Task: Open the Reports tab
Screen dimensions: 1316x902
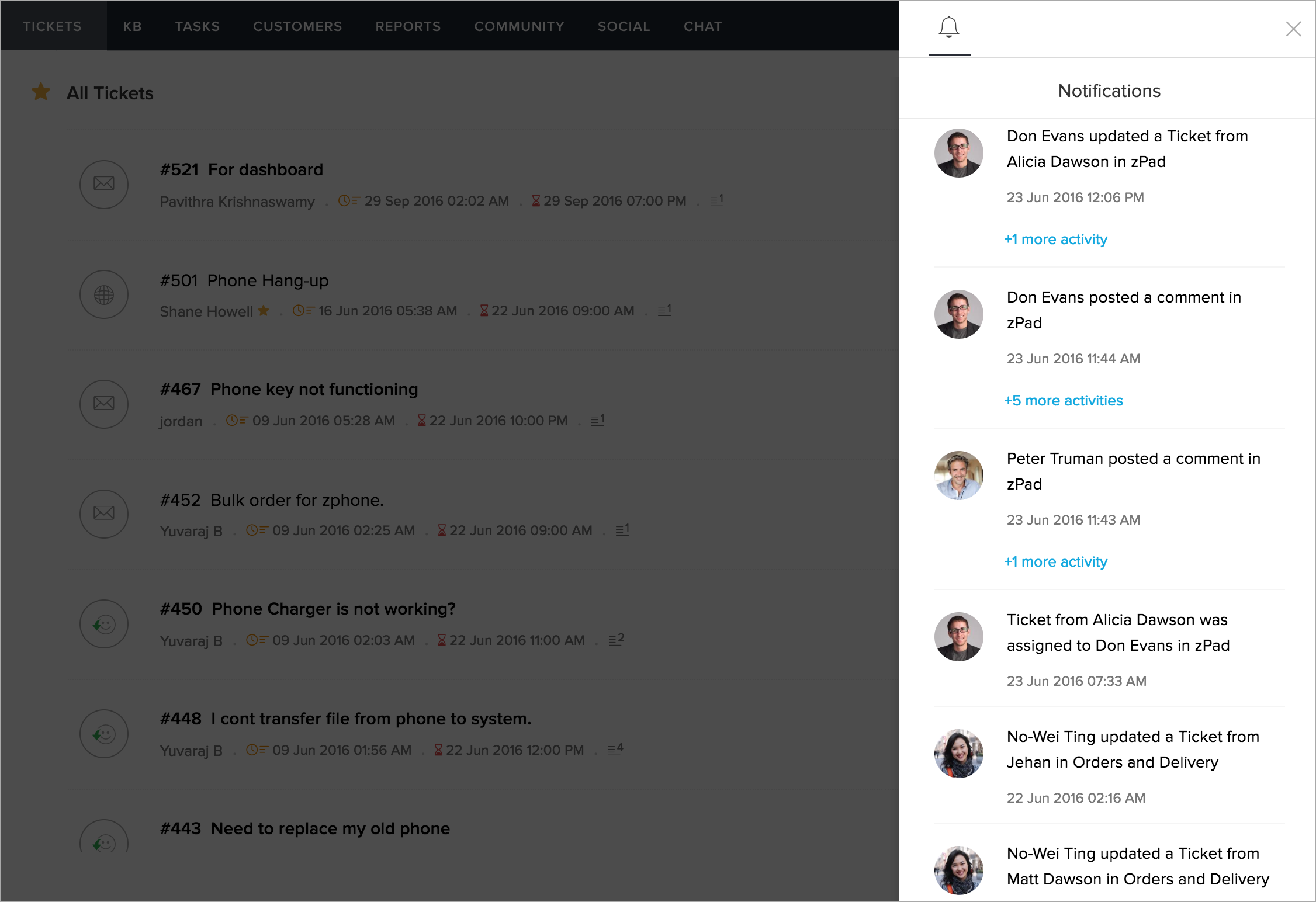Action: tap(408, 26)
